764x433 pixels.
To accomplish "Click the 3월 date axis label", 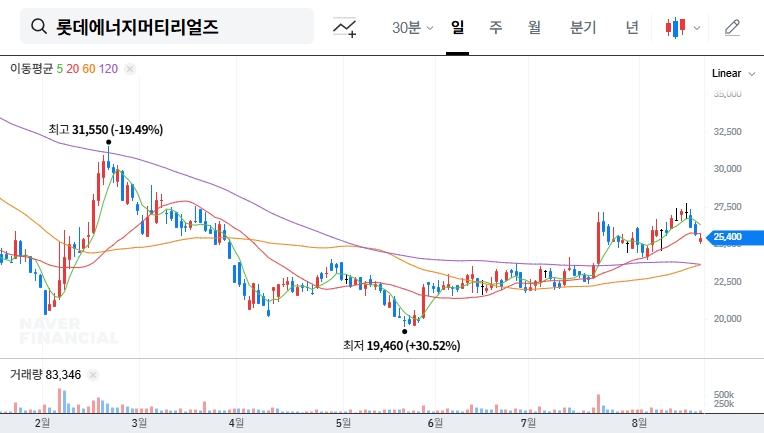I will (x=139, y=423).
